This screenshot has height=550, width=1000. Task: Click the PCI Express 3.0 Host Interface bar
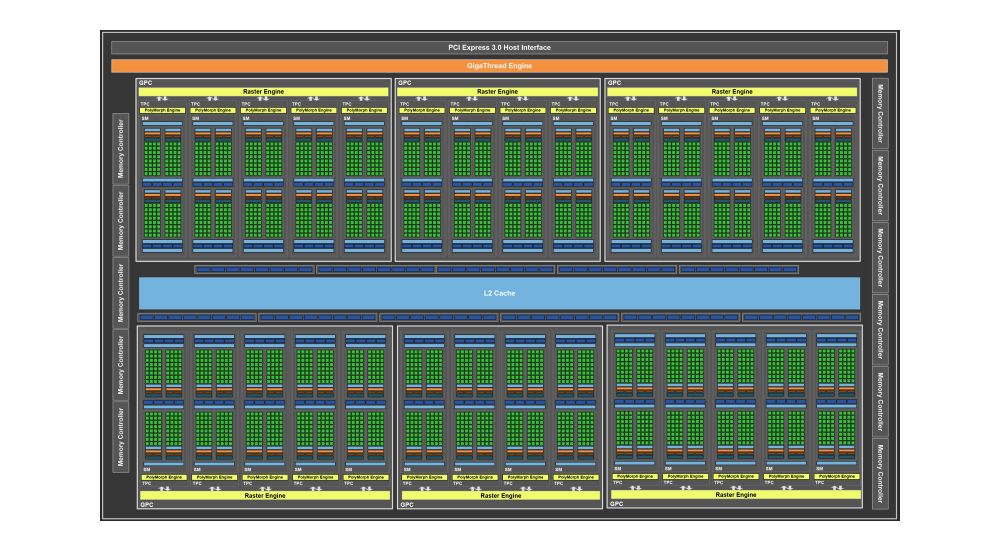(499, 47)
